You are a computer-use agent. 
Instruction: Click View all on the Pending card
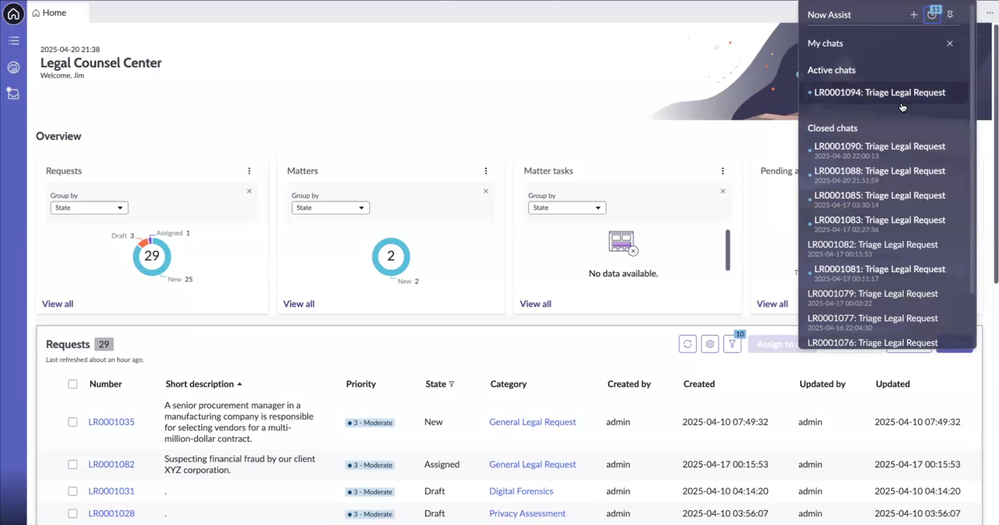[x=772, y=304]
